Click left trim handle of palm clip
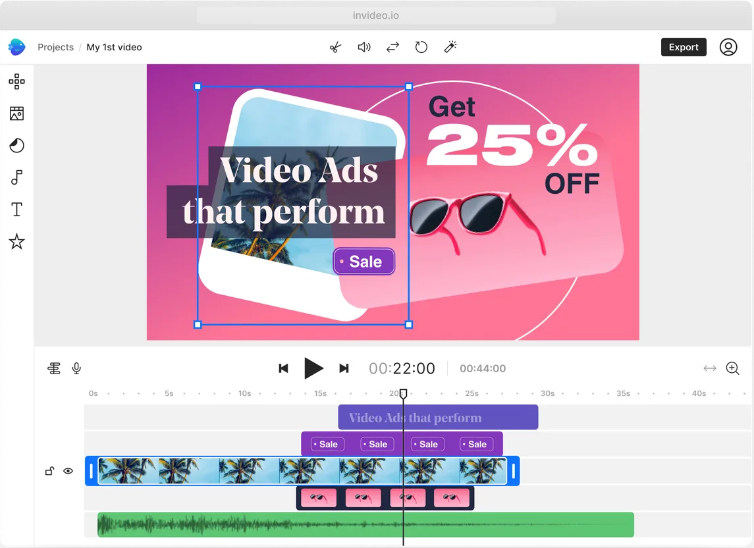This screenshot has height=548, width=754. point(91,471)
